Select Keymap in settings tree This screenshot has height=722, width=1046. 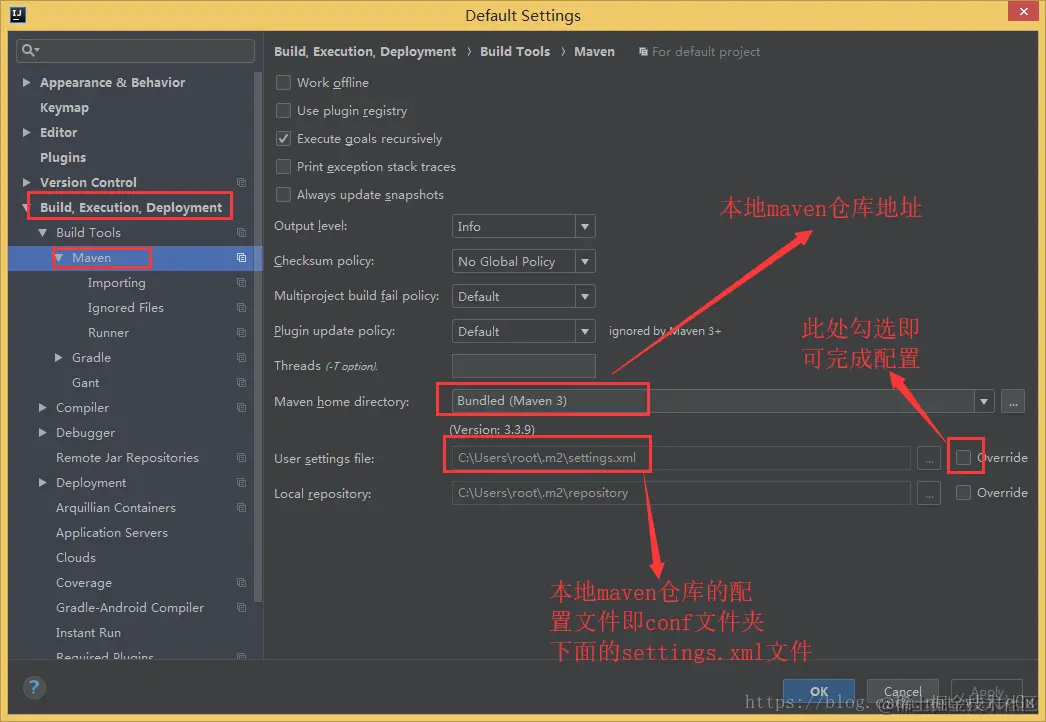[x=64, y=107]
